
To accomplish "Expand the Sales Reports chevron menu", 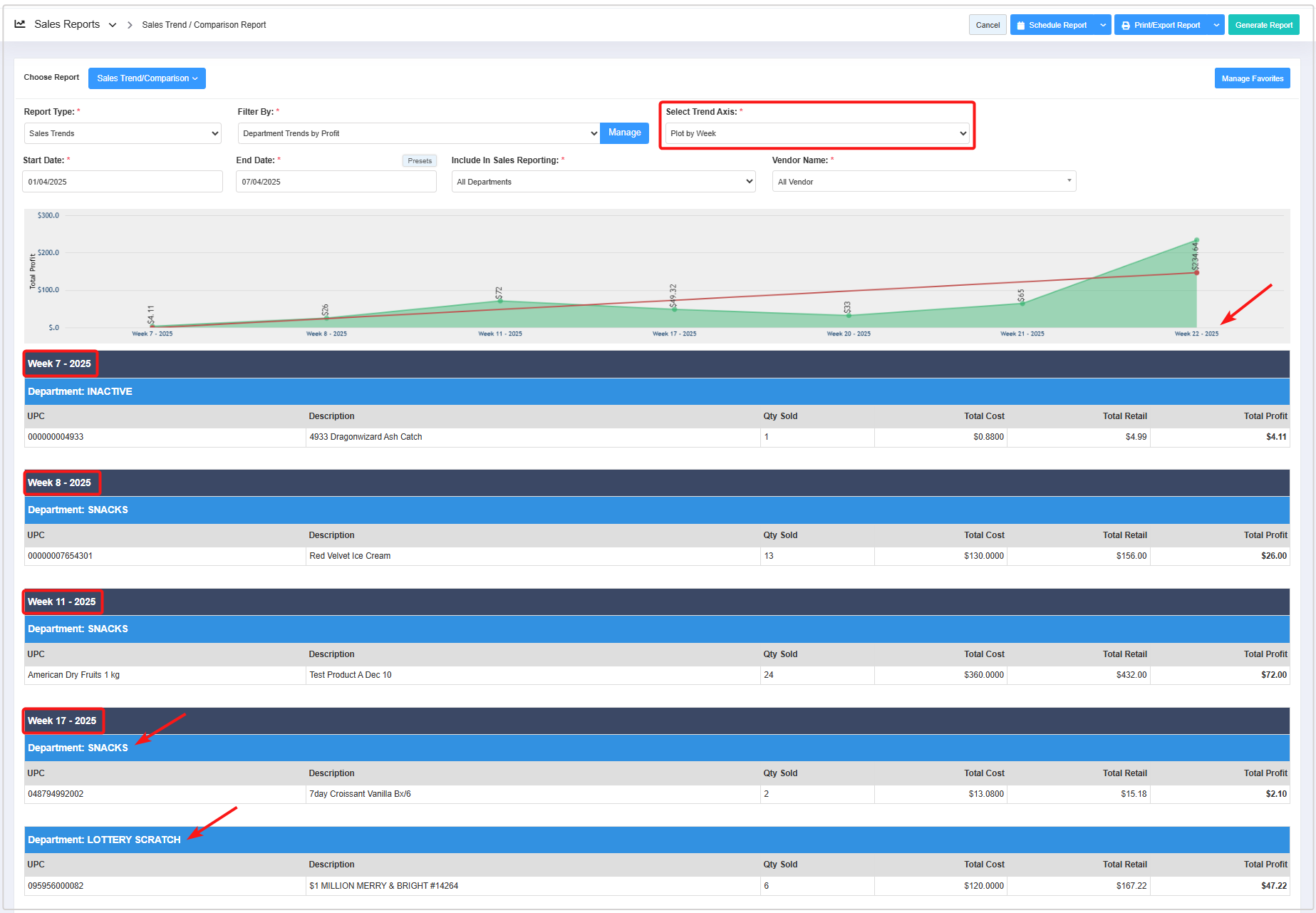I will tap(113, 25).
